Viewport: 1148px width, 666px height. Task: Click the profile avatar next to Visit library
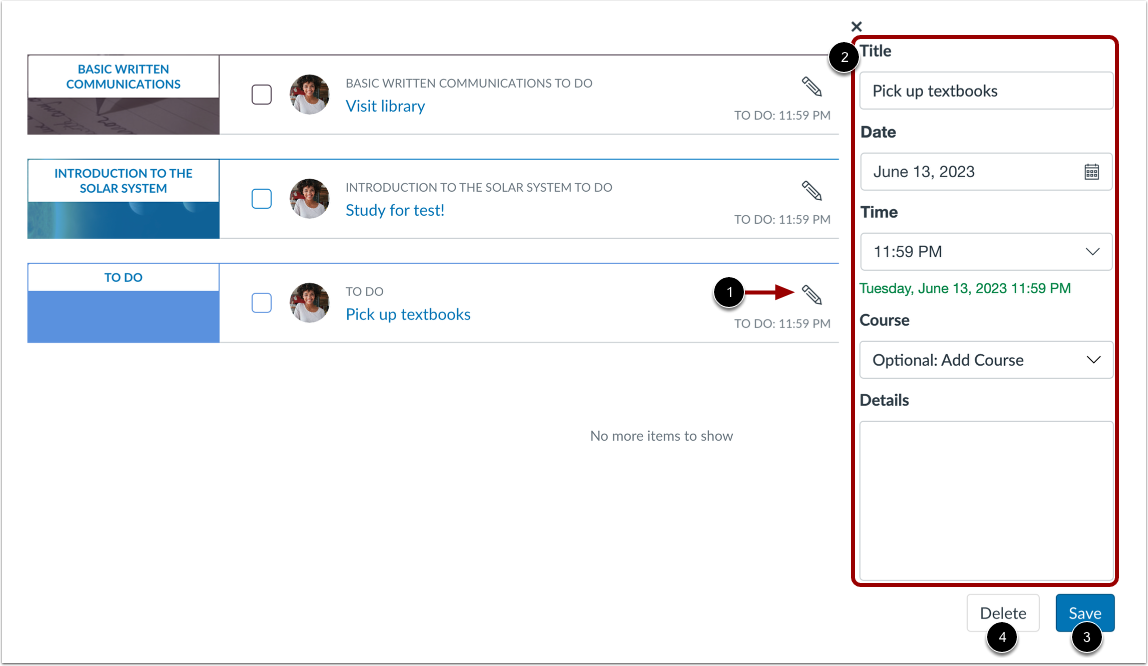(x=310, y=95)
